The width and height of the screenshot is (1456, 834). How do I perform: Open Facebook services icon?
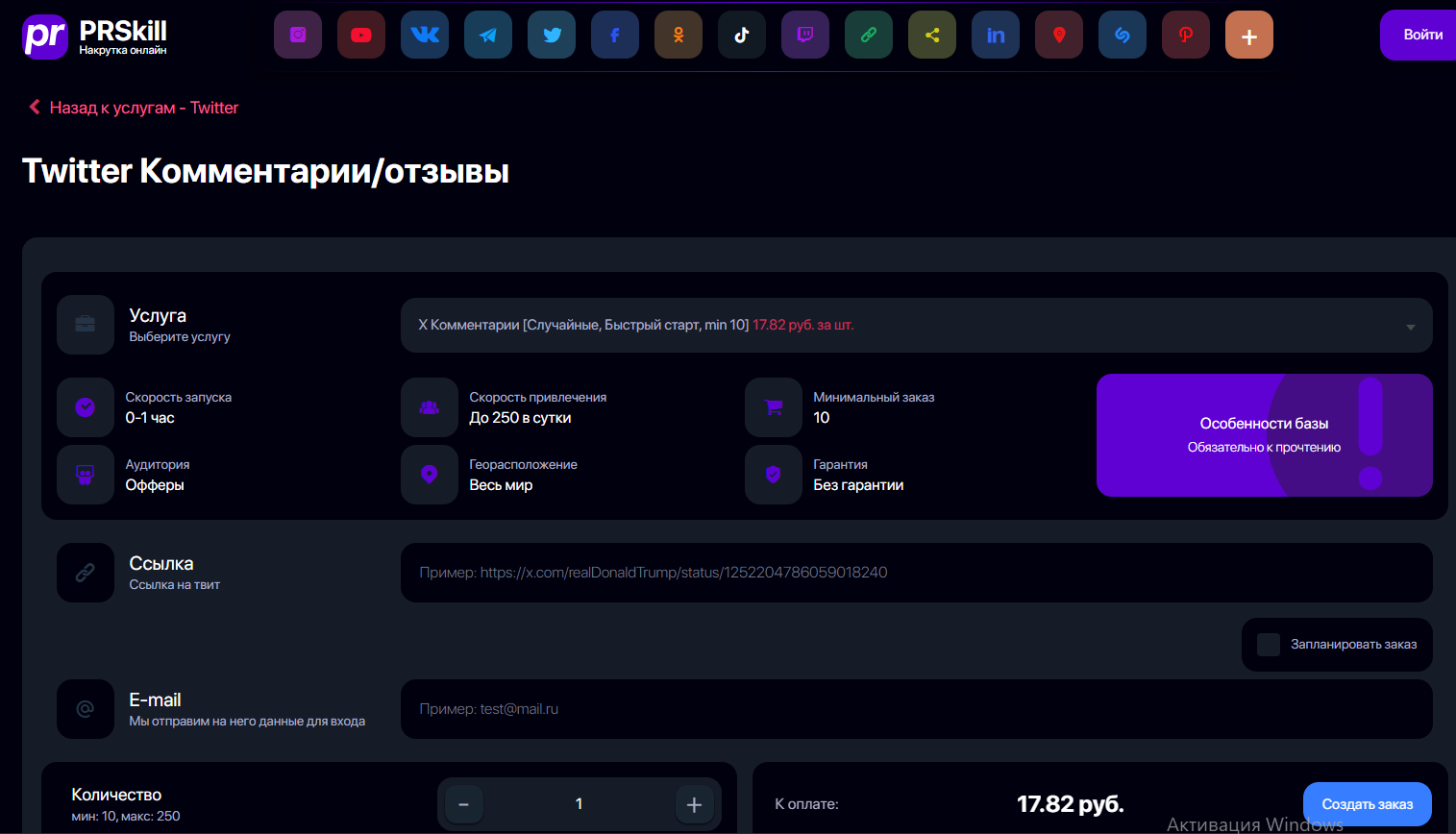[x=615, y=35]
